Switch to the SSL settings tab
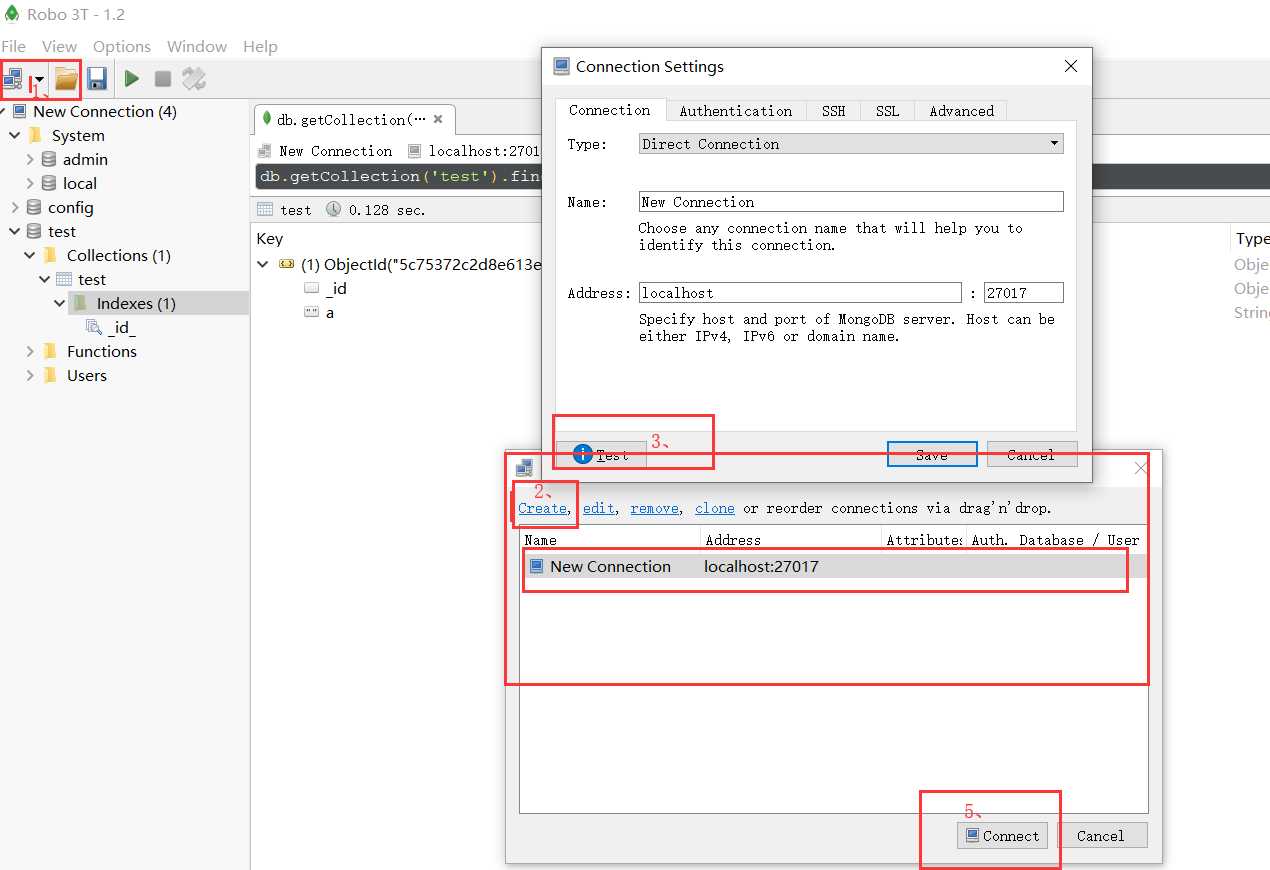The width and height of the screenshot is (1270, 870). [888, 111]
